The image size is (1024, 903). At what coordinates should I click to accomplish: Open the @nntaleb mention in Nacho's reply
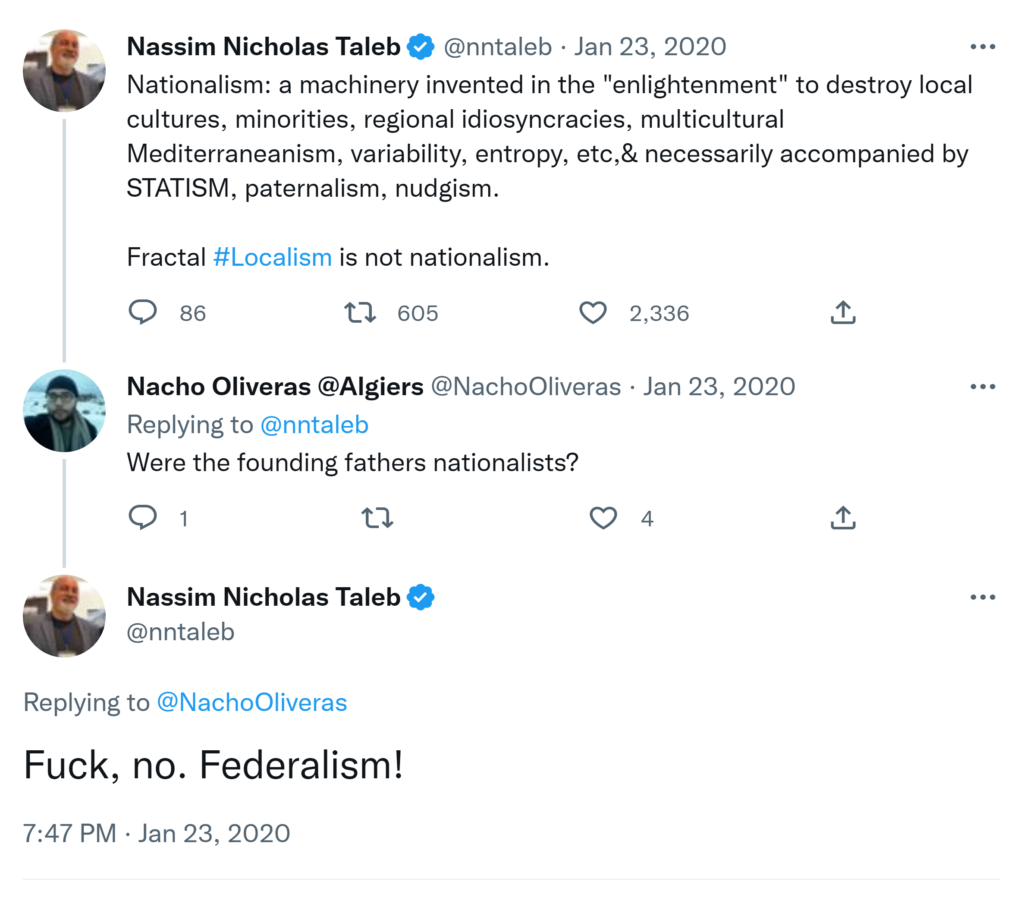pos(314,425)
